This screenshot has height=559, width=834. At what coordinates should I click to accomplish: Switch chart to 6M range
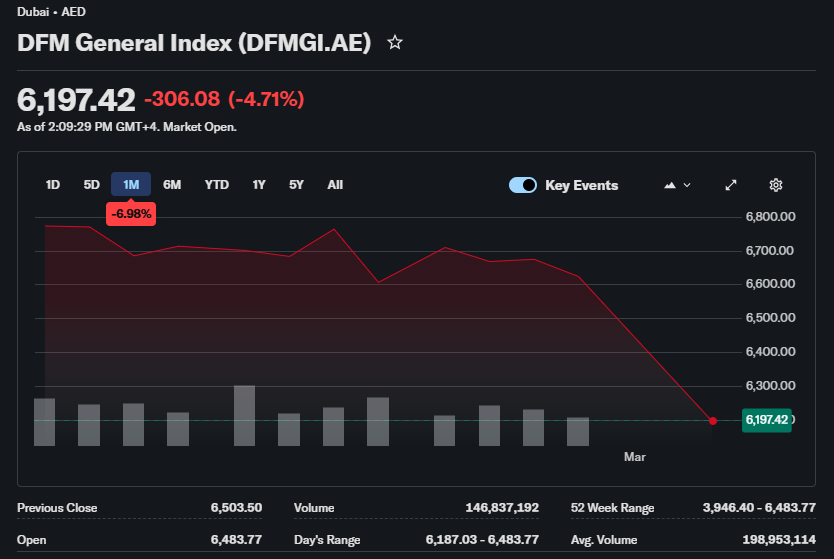[x=172, y=185]
